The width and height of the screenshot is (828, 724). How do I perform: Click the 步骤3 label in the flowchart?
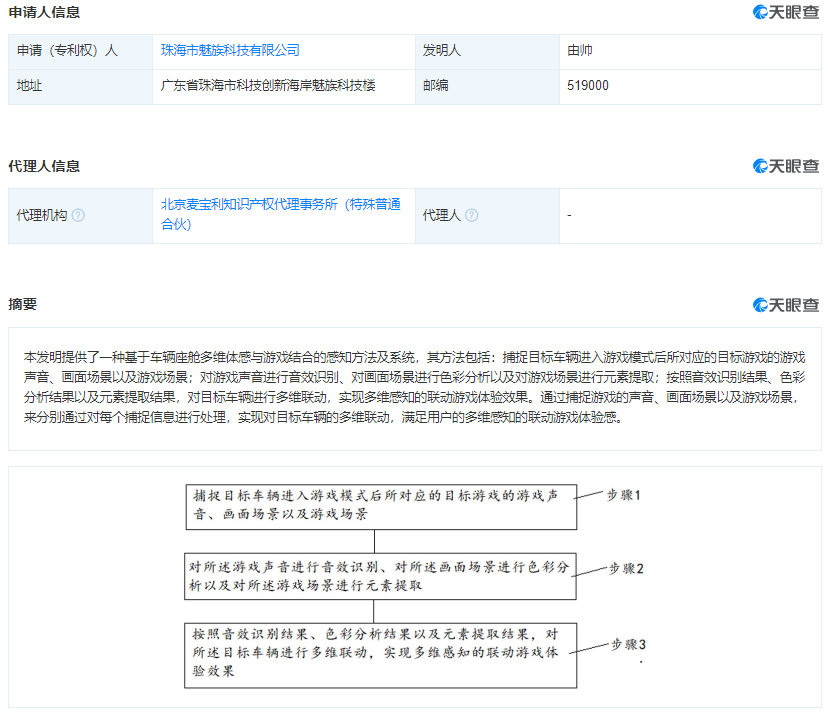coord(628,645)
